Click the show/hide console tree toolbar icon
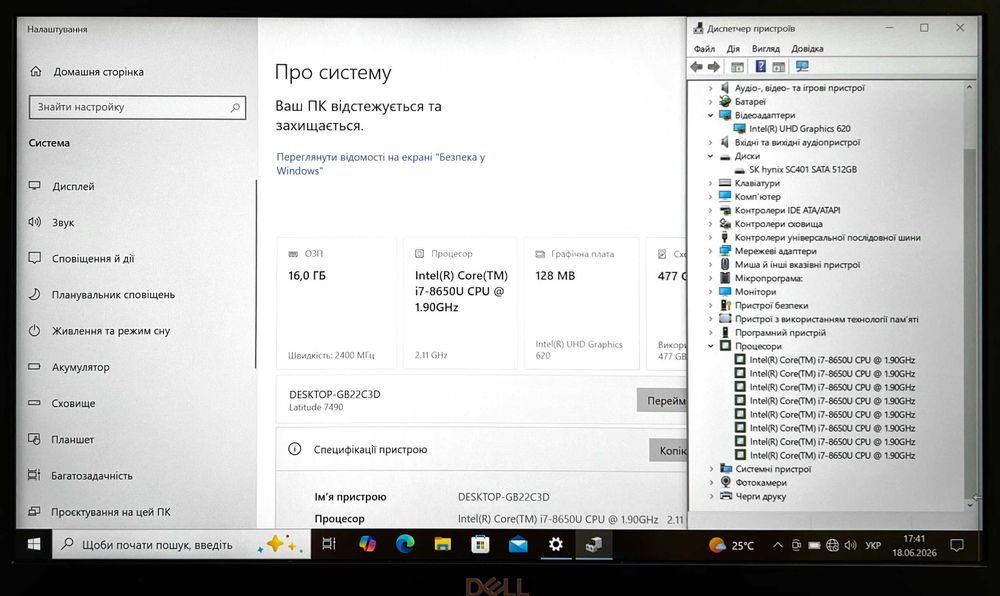This screenshot has height=596, width=1000. 737,67
